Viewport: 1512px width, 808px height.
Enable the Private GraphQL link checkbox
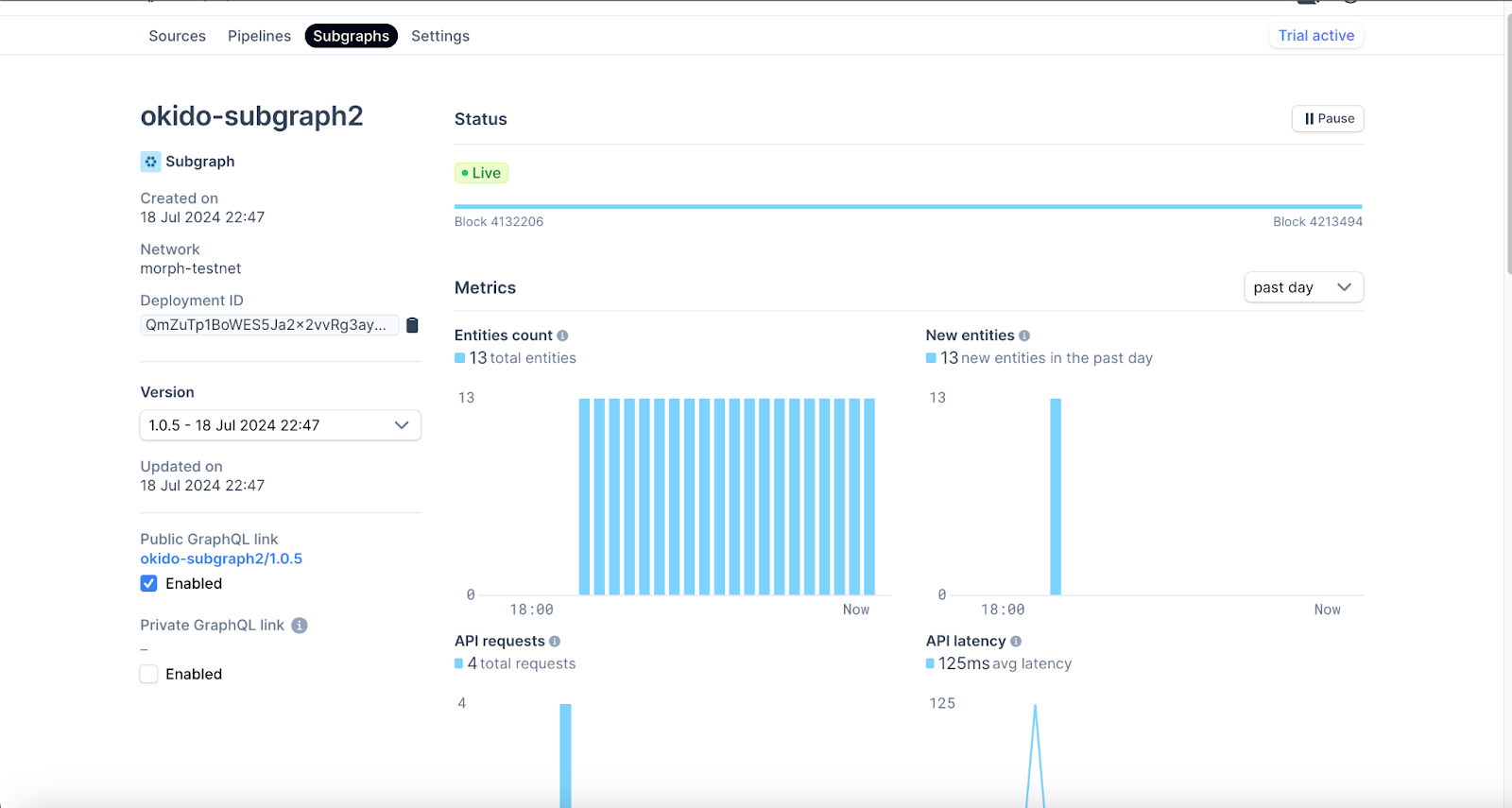point(149,674)
